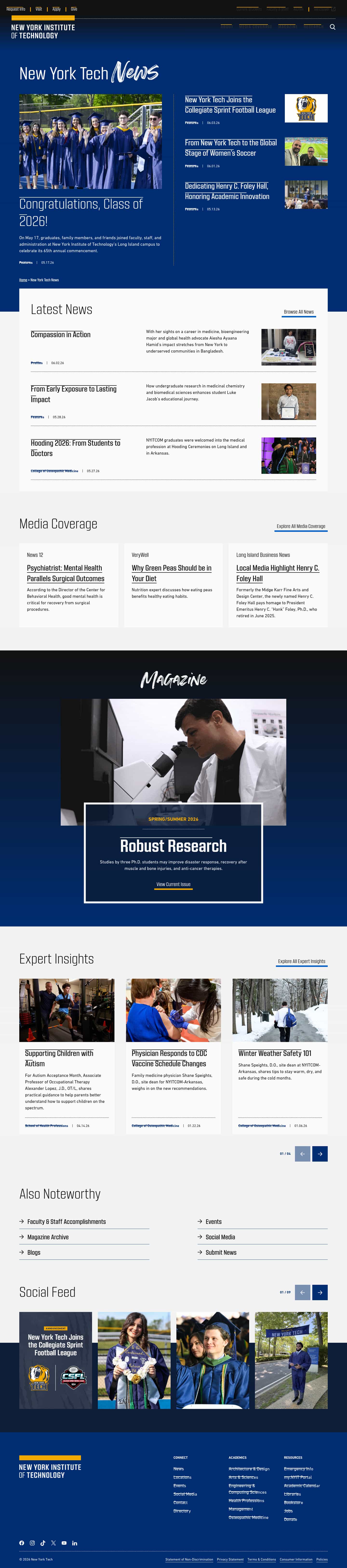This screenshot has height=1568, width=347.
Task: Click the Alumni link in top bar
Action: 298,9
